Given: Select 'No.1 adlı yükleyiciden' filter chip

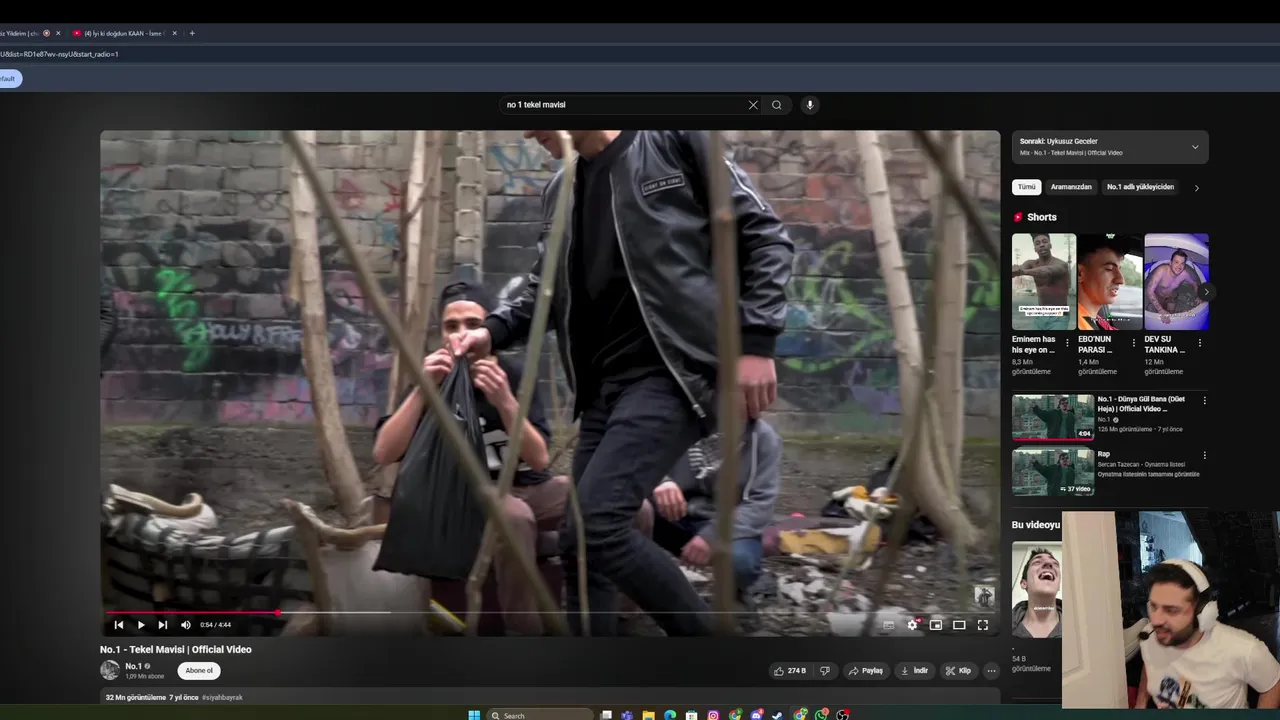Looking at the screenshot, I should pos(1140,187).
